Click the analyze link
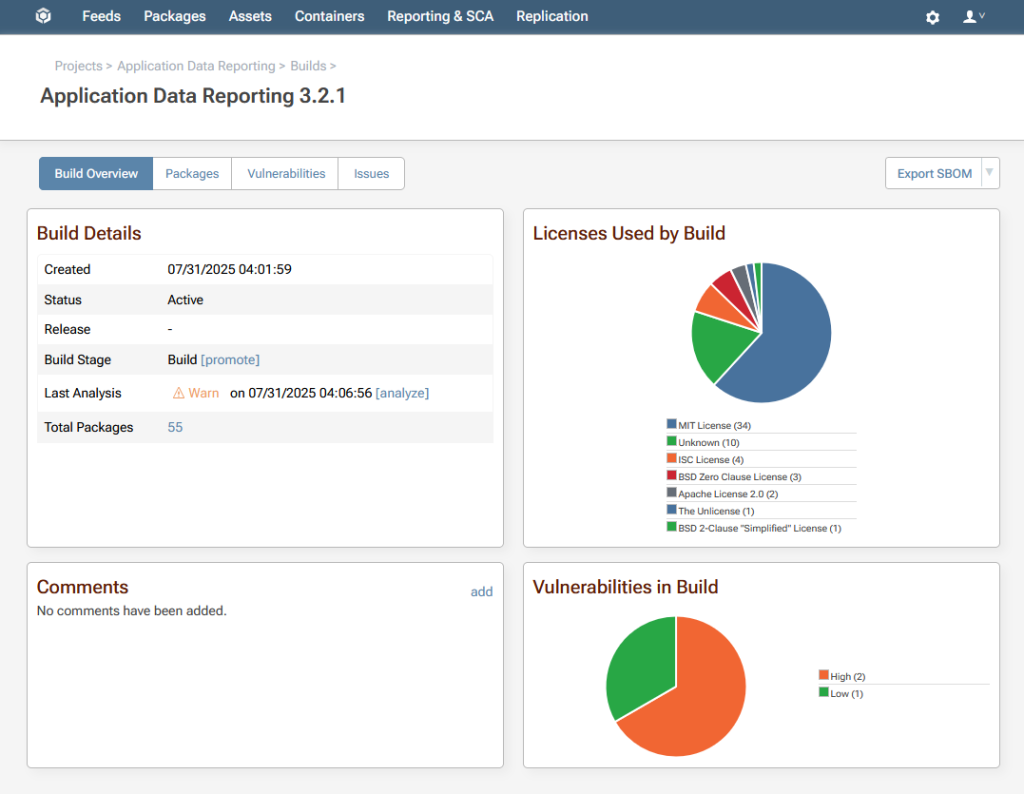Image resolution: width=1024 pixels, height=794 pixels. click(x=402, y=393)
